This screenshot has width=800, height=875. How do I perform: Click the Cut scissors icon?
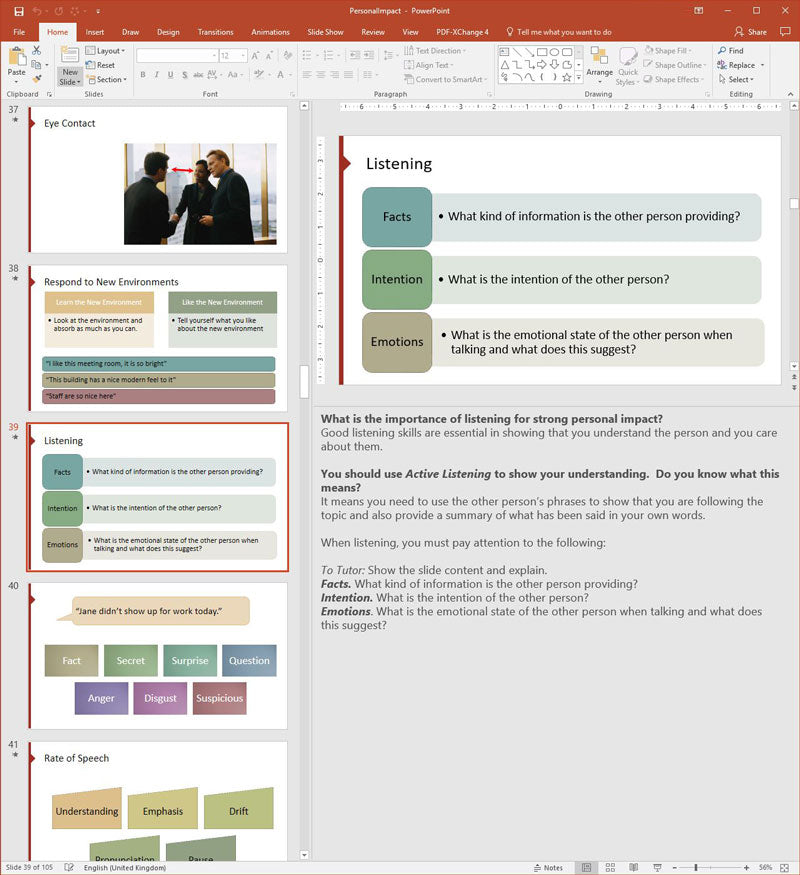point(36,51)
